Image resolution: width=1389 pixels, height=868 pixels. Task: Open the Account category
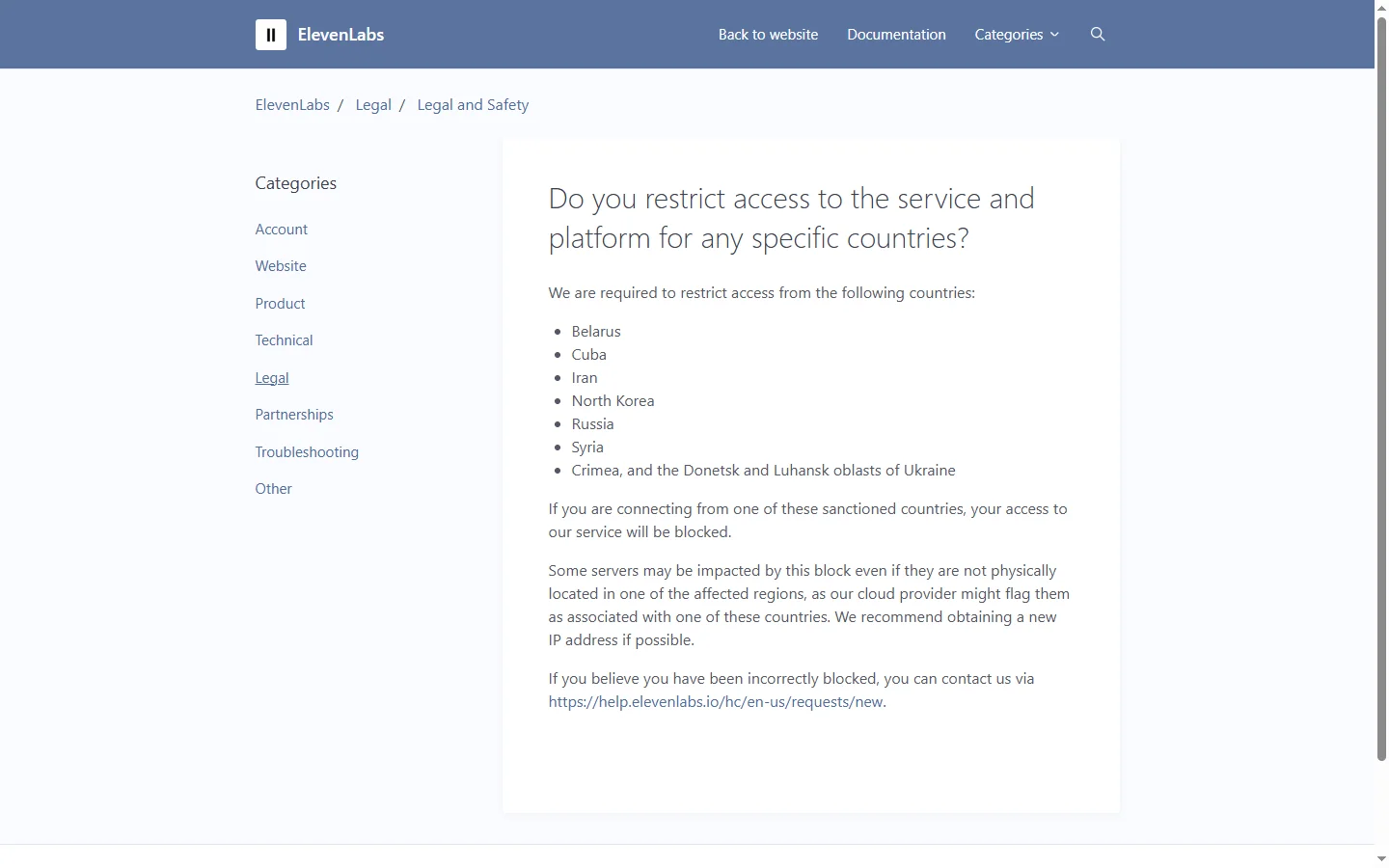(281, 229)
